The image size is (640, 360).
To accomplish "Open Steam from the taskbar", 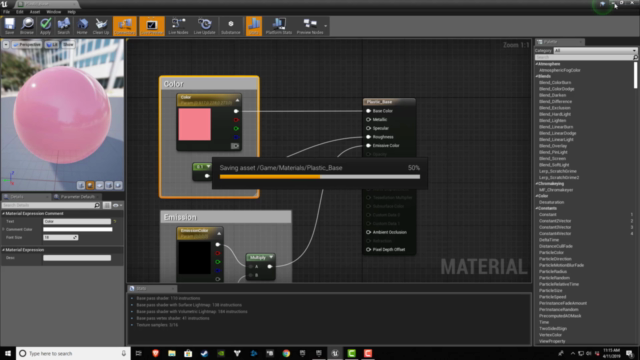I will 204,353.
